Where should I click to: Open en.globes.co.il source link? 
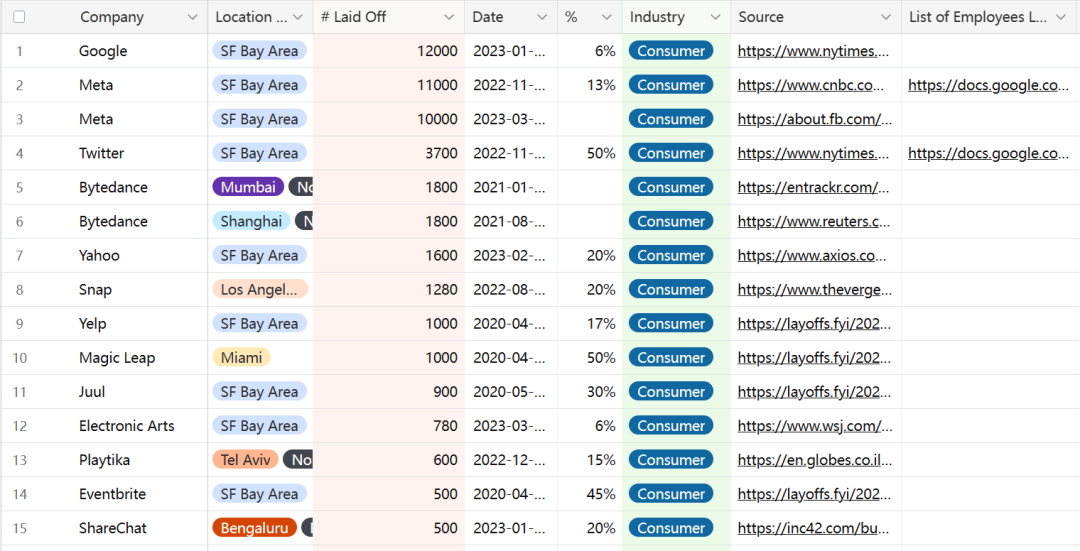[x=815, y=460]
